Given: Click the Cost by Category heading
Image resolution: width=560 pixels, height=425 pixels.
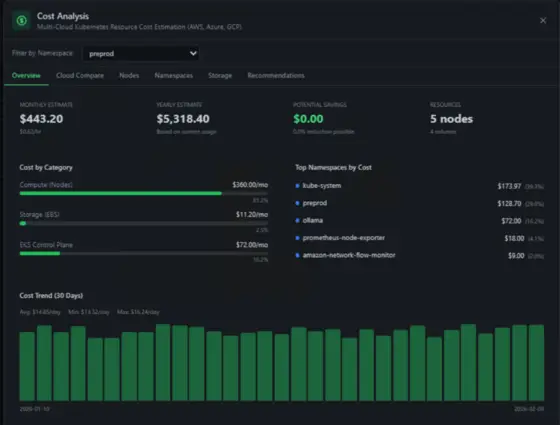Looking at the screenshot, I should 46,167.
